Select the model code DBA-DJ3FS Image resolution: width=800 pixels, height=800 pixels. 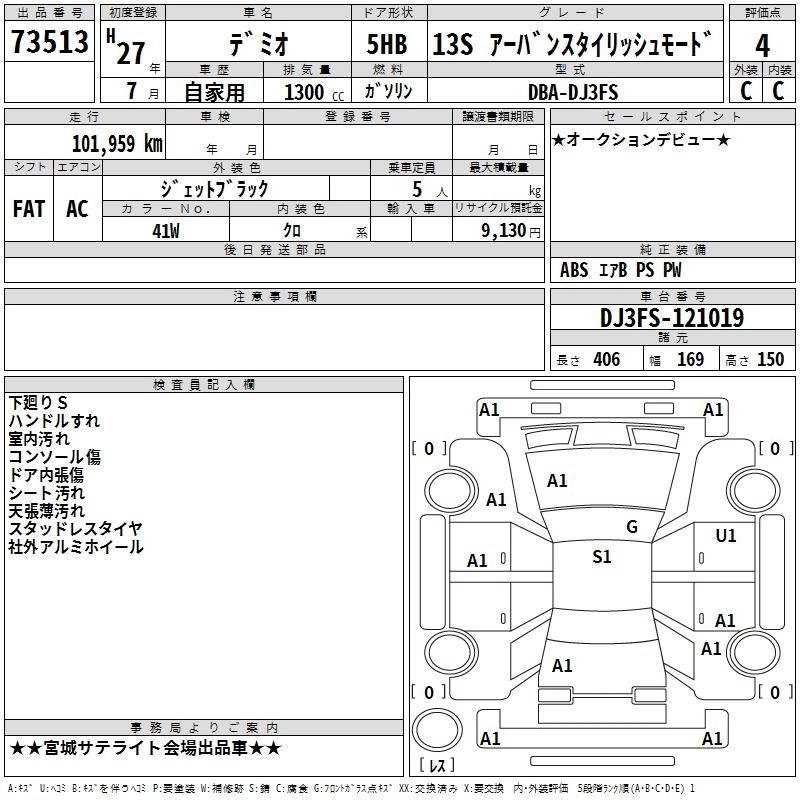tap(573, 92)
